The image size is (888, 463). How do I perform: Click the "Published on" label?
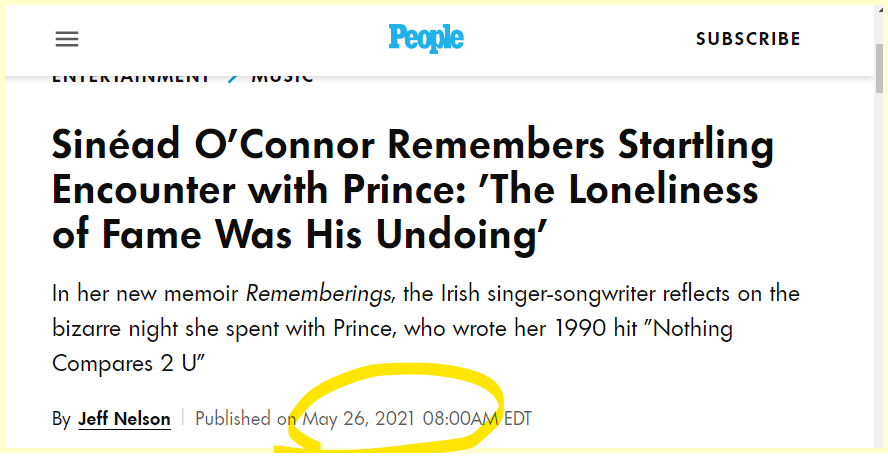pyautogui.click(x=246, y=418)
